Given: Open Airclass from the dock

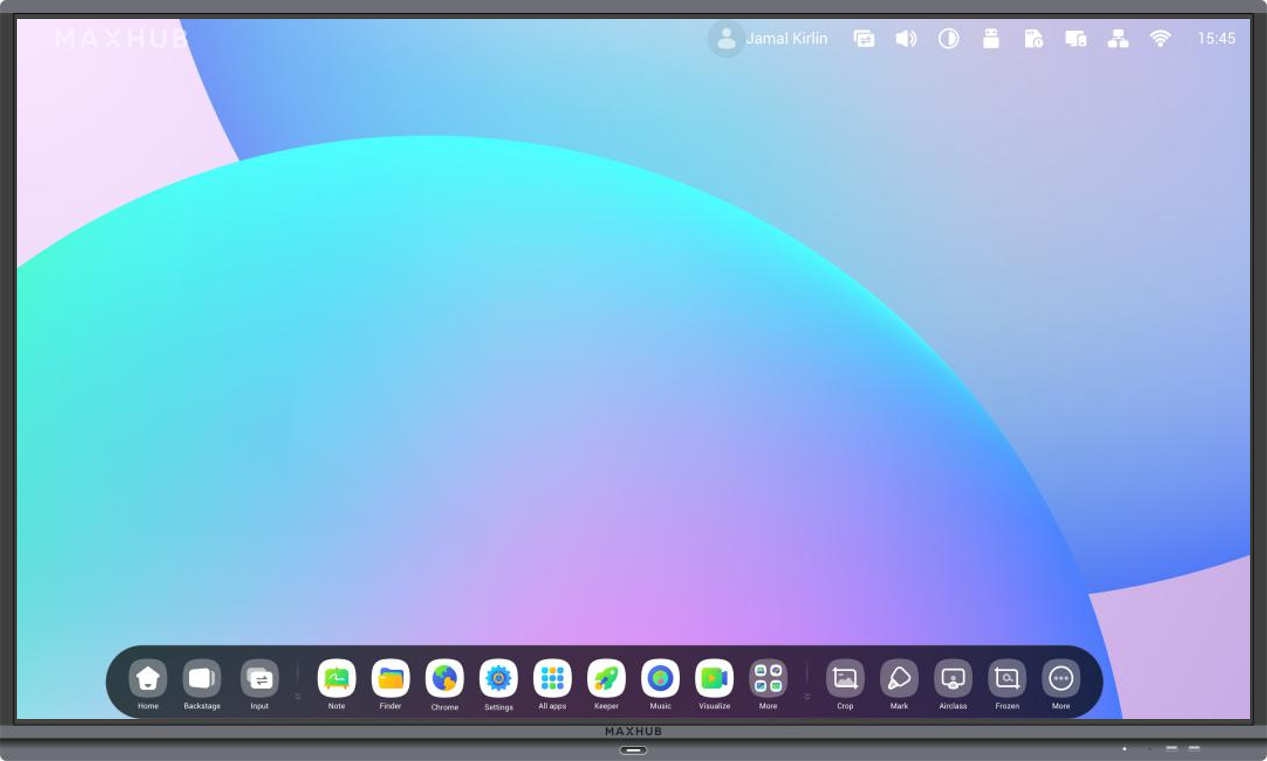Looking at the screenshot, I should click(953, 678).
